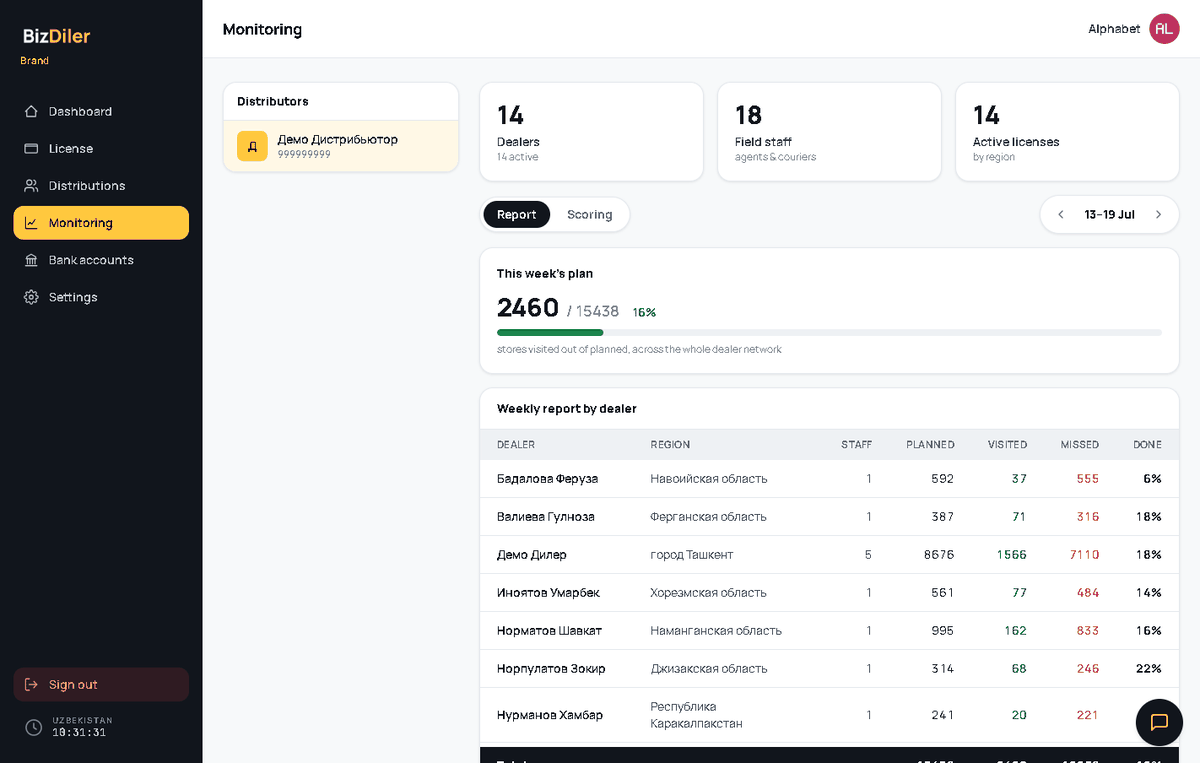Click the Weekly report by dealer heading
Viewport: 1200px width, 763px height.
coord(567,409)
